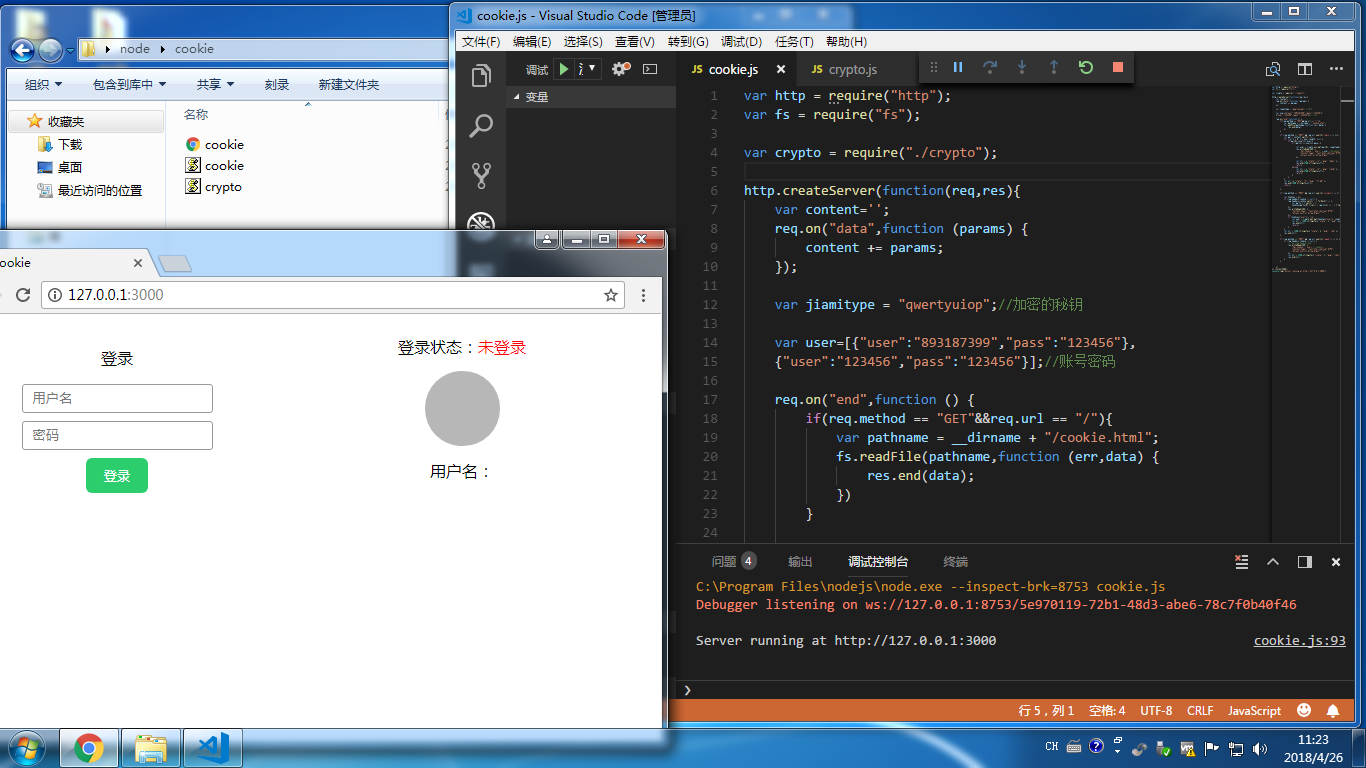Viewport: 1366px width, 768px height.
Task: Follow the cookie.js:93 source link
Action: [x=1300, y=641]
